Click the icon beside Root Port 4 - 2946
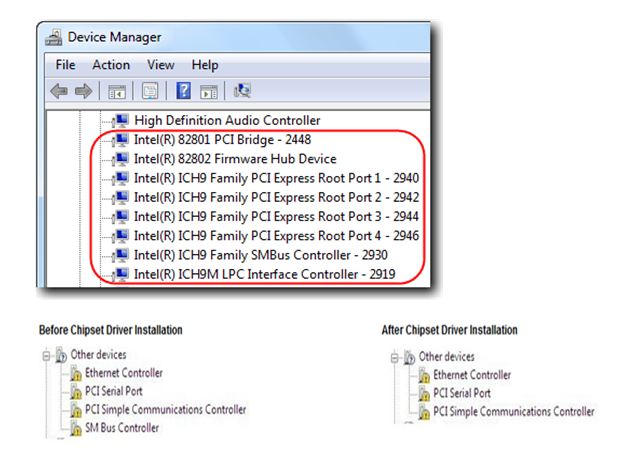 pyautogui.click(x=120, y=236)
